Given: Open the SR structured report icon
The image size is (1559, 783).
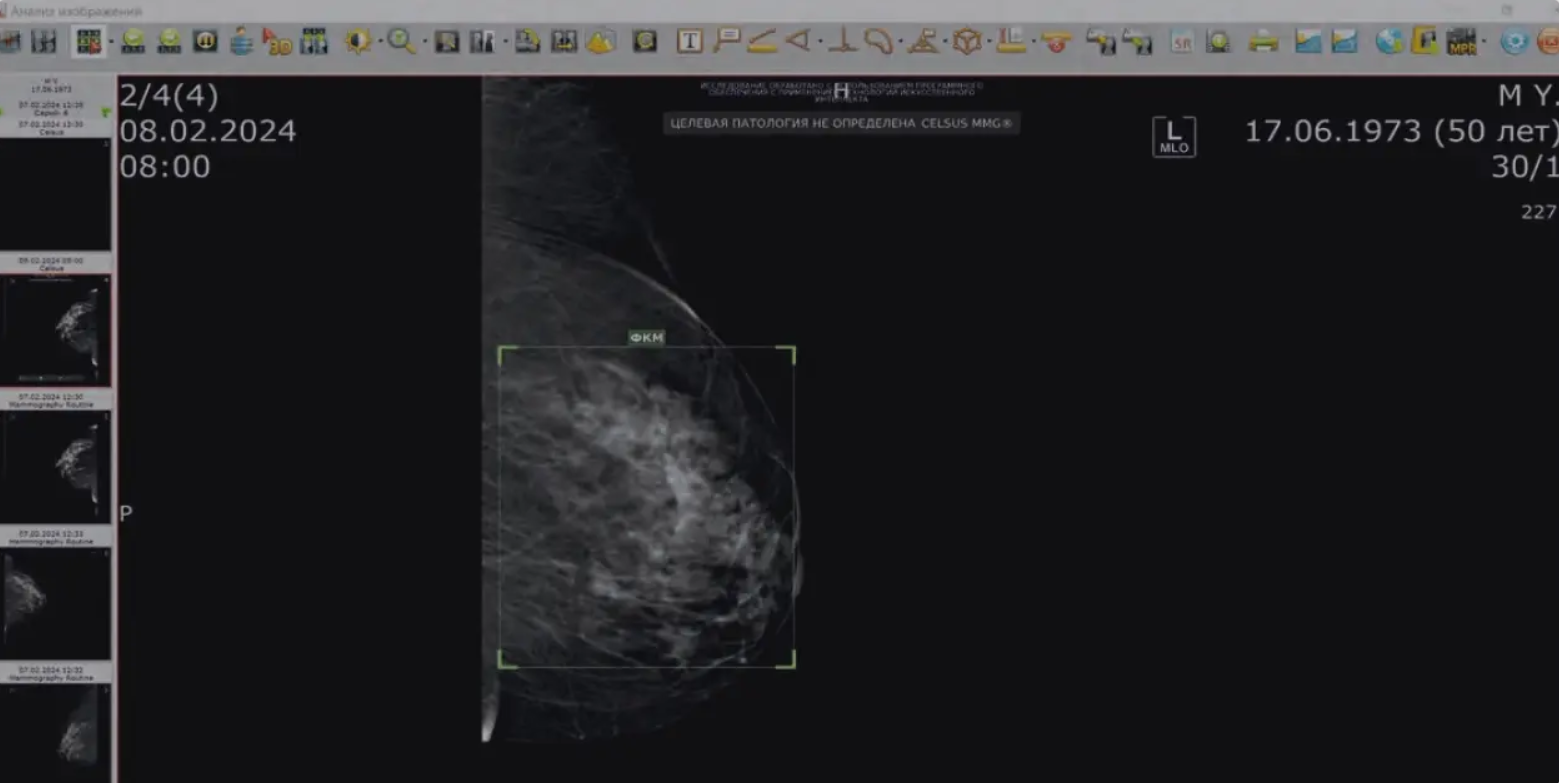Looking at the screenshot, I should (x=1182, y=41).
